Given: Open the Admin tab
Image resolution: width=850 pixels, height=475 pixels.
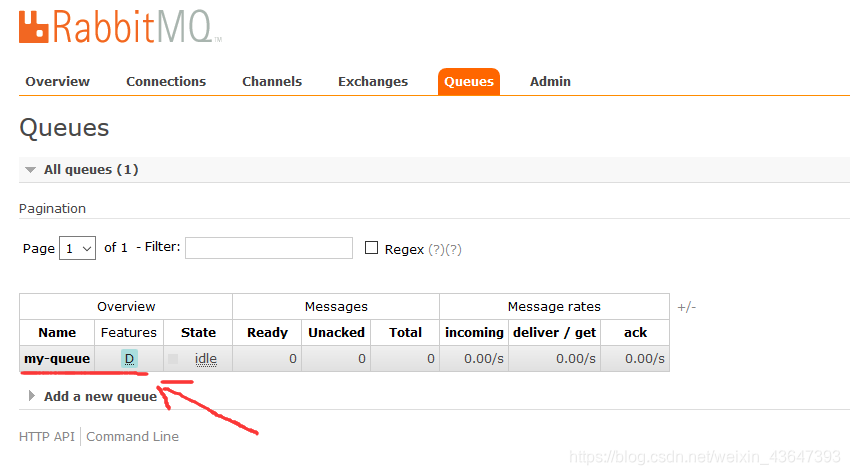Looking at the screenshot, I should 550,81.
